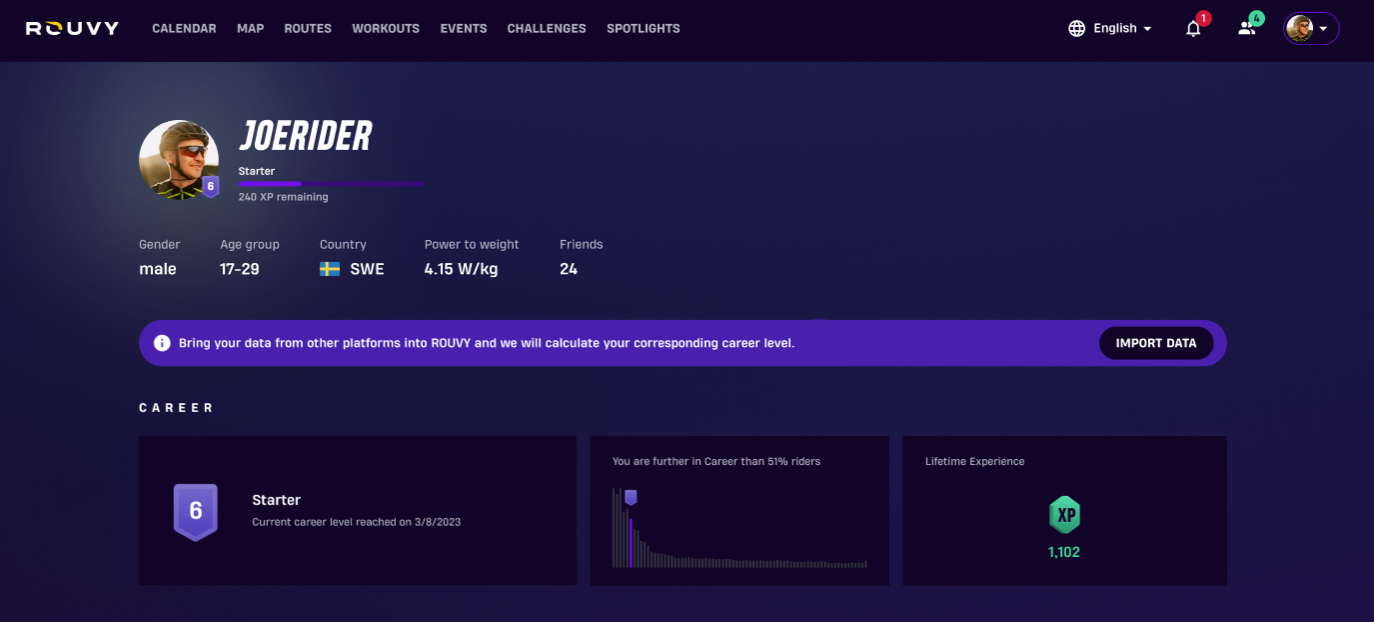The image size is (1374, 622).
Task: Click the Friends count 24
Action: 569,269
